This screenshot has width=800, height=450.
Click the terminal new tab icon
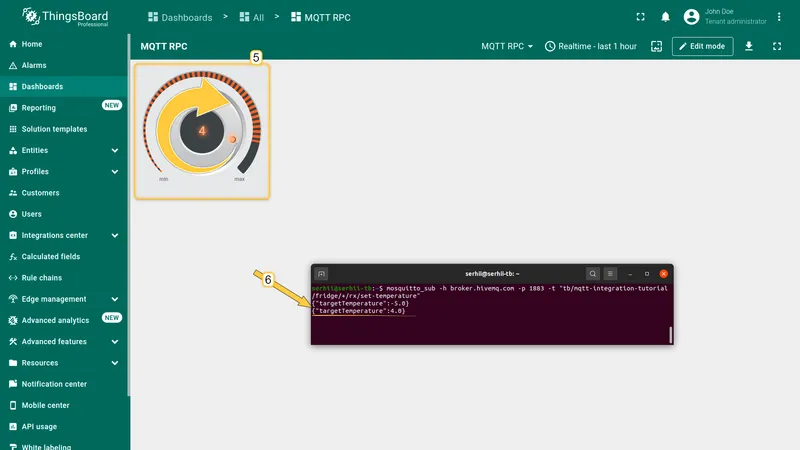[x=321, y=274]
